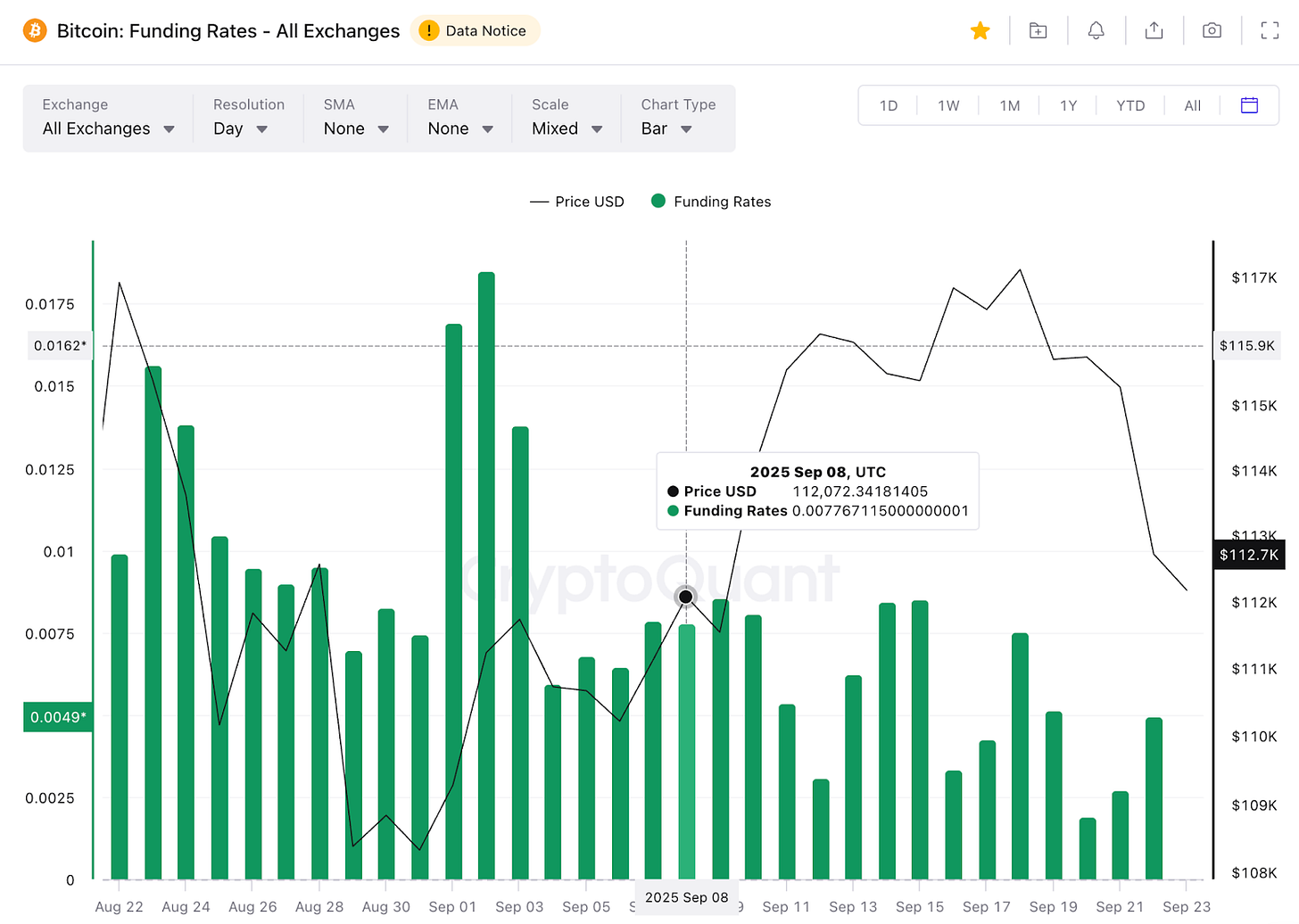
Task: Open the Exchange dropdown
Action: pyautogui.click(x=108, y=118)
